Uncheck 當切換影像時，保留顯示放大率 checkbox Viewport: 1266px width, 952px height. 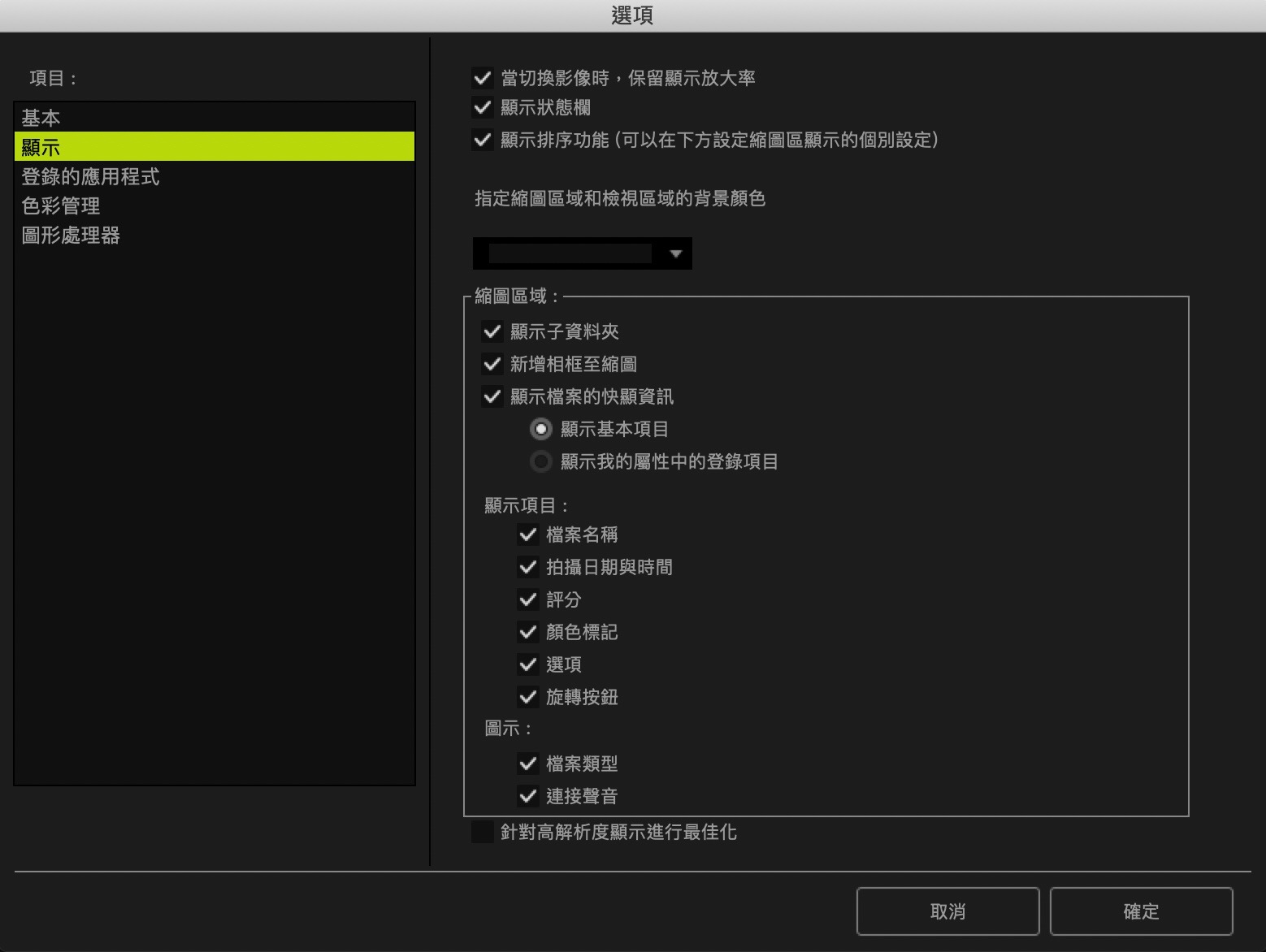pyautogui.click(x=483, y=78)
